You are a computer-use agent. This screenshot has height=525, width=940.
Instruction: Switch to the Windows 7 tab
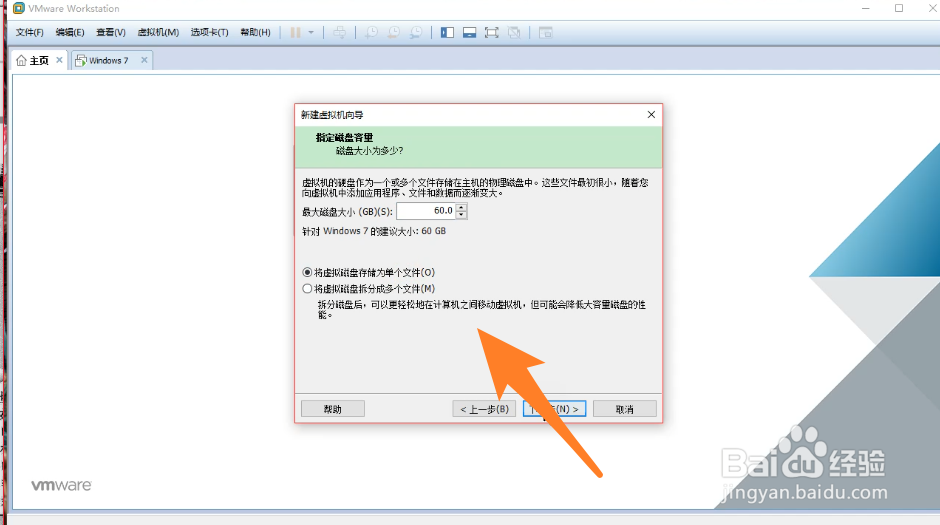[x=112, y=61]
